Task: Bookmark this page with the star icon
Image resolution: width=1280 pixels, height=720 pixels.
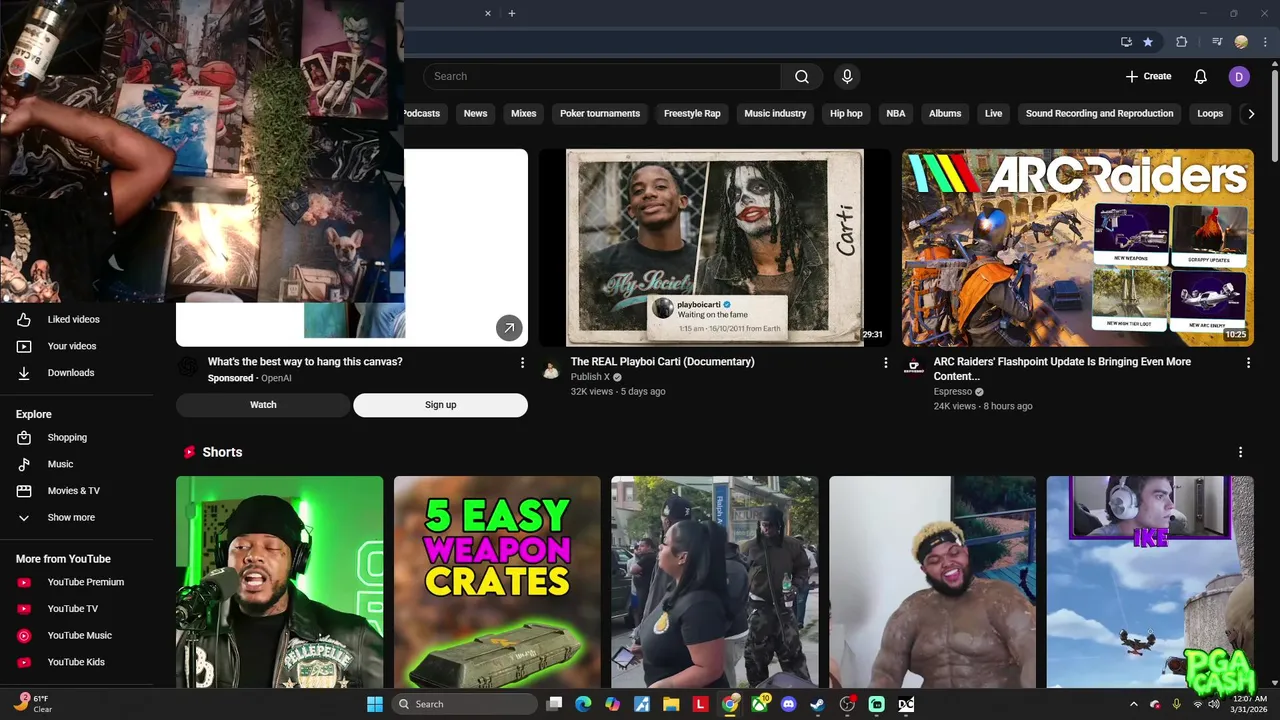Action: (1148, 42)
